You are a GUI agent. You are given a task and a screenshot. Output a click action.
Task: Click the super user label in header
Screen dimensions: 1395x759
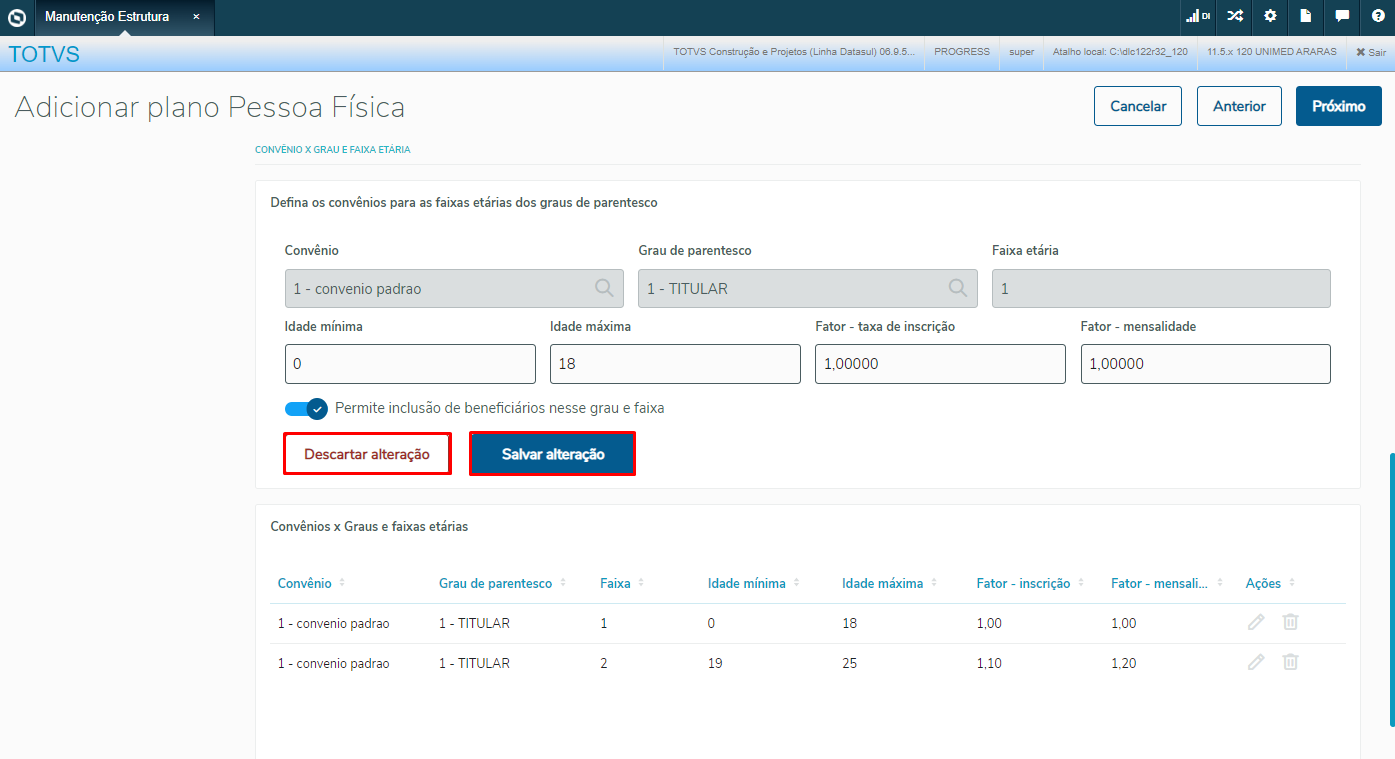[x=1021, y=52]
